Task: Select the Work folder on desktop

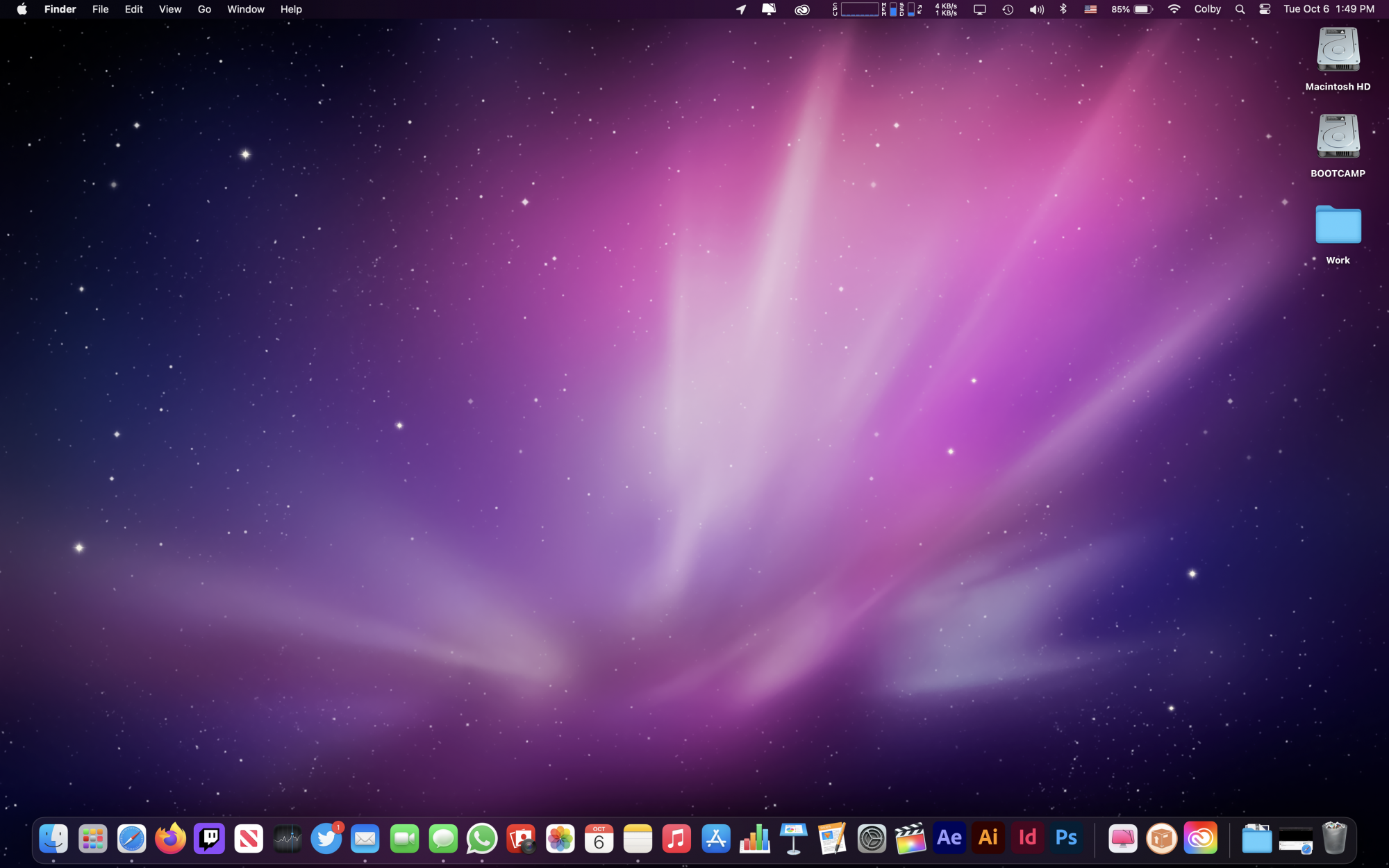Action: (x=1338, y=226)
